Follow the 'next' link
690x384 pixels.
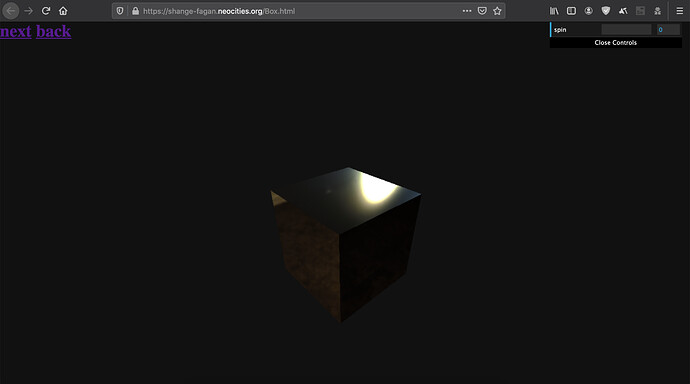(x=16, y=31)
